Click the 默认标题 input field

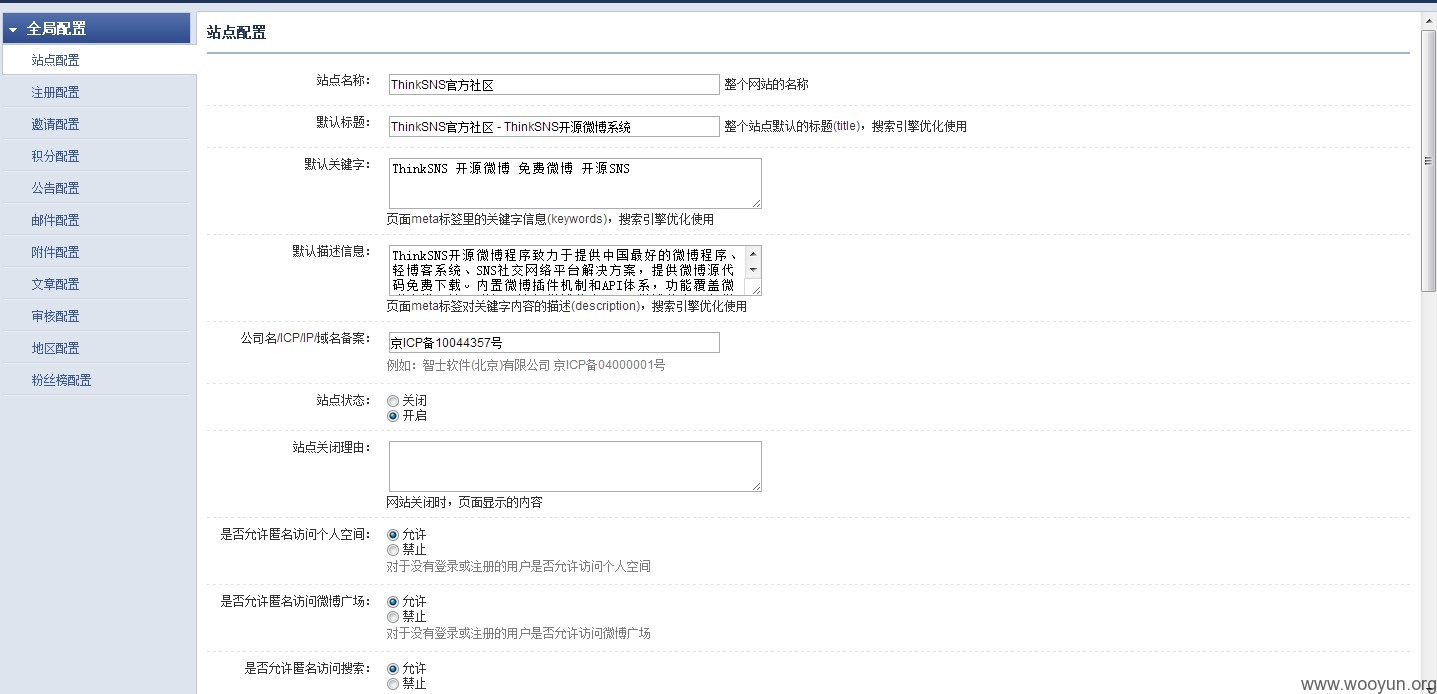point(554,126)
